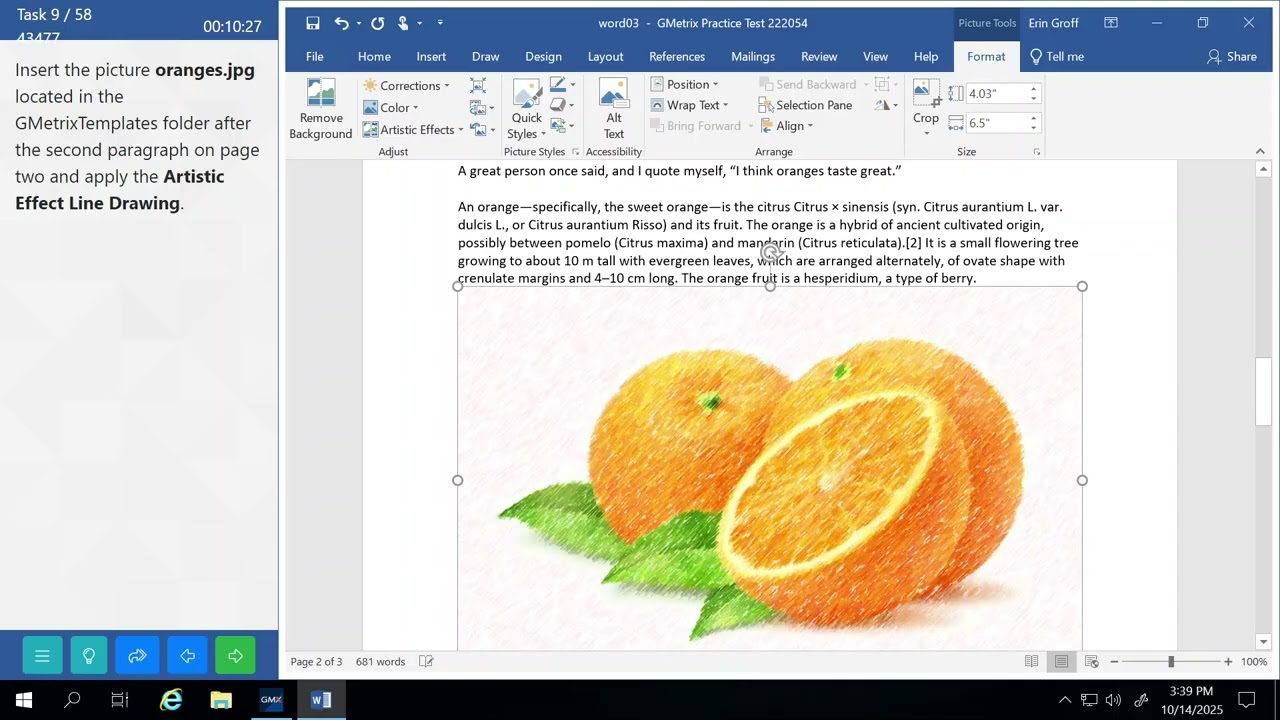Switch to Web Layout view icon

1091,661
